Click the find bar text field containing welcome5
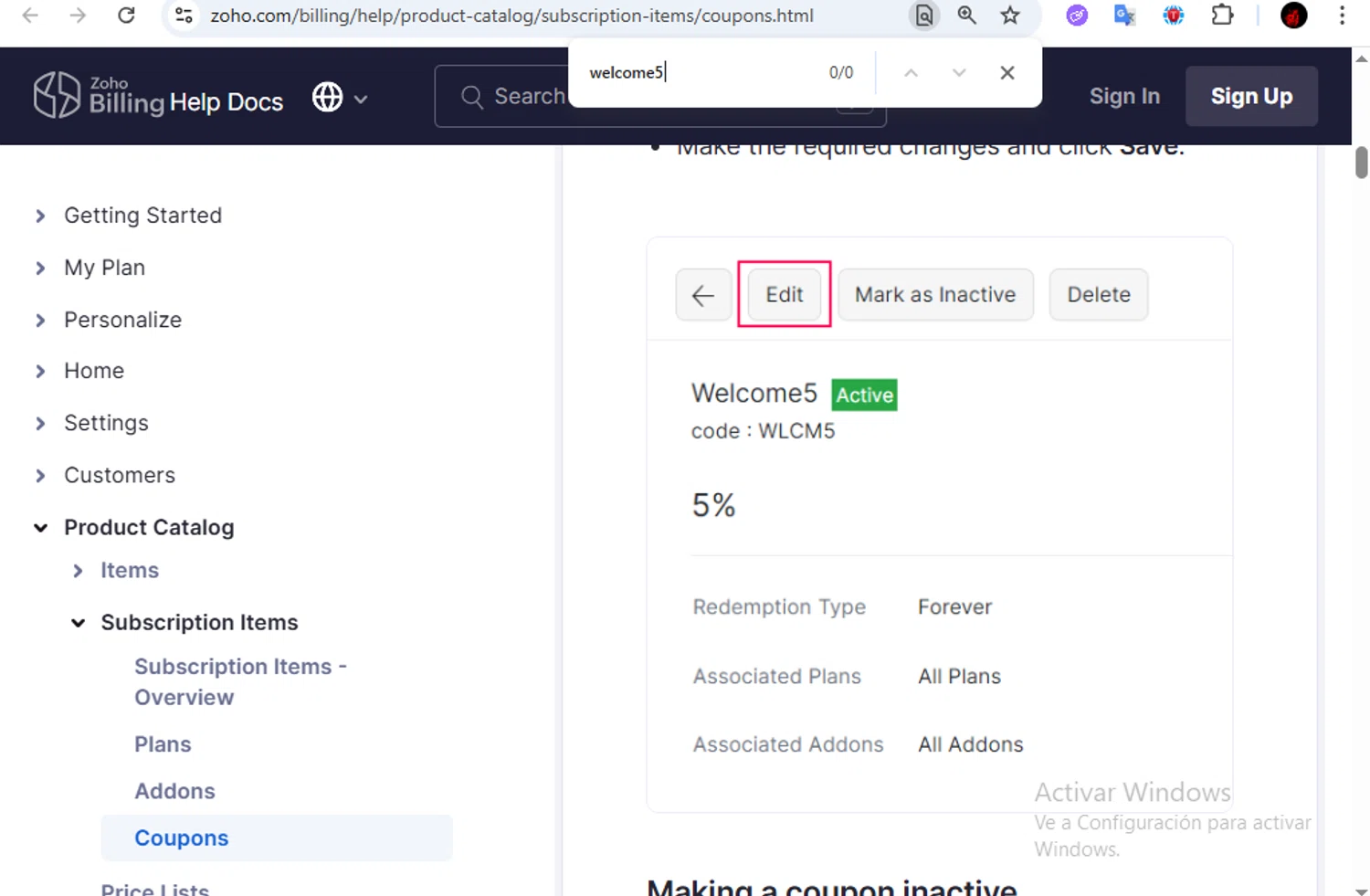Image resolution: width=1370 pixels, height=896 pixels. click(699, 73)
